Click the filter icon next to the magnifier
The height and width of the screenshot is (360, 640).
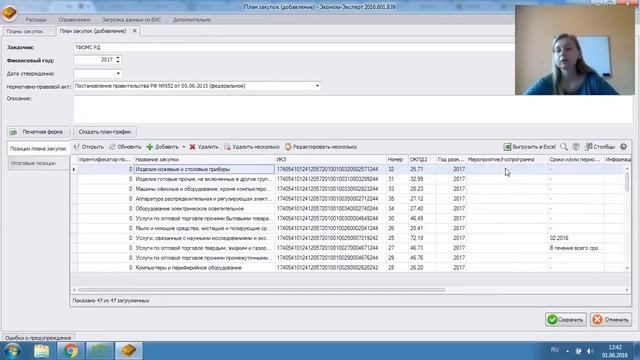tap(576, 147)
